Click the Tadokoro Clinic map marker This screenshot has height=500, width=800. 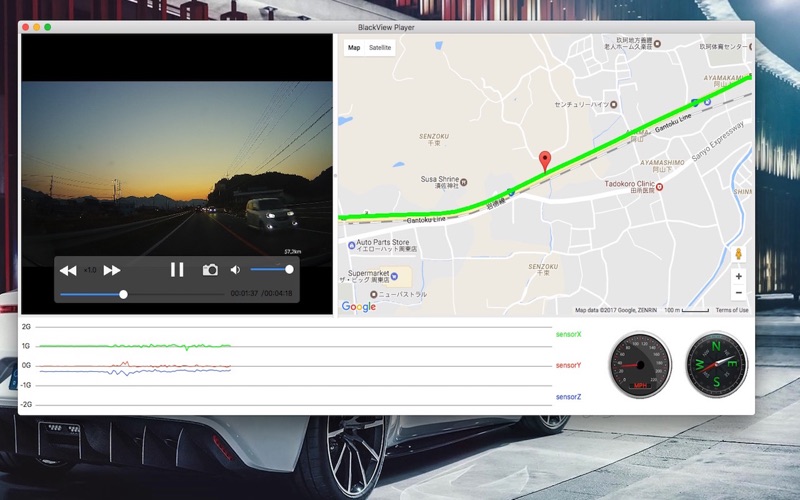click(659, 187)
